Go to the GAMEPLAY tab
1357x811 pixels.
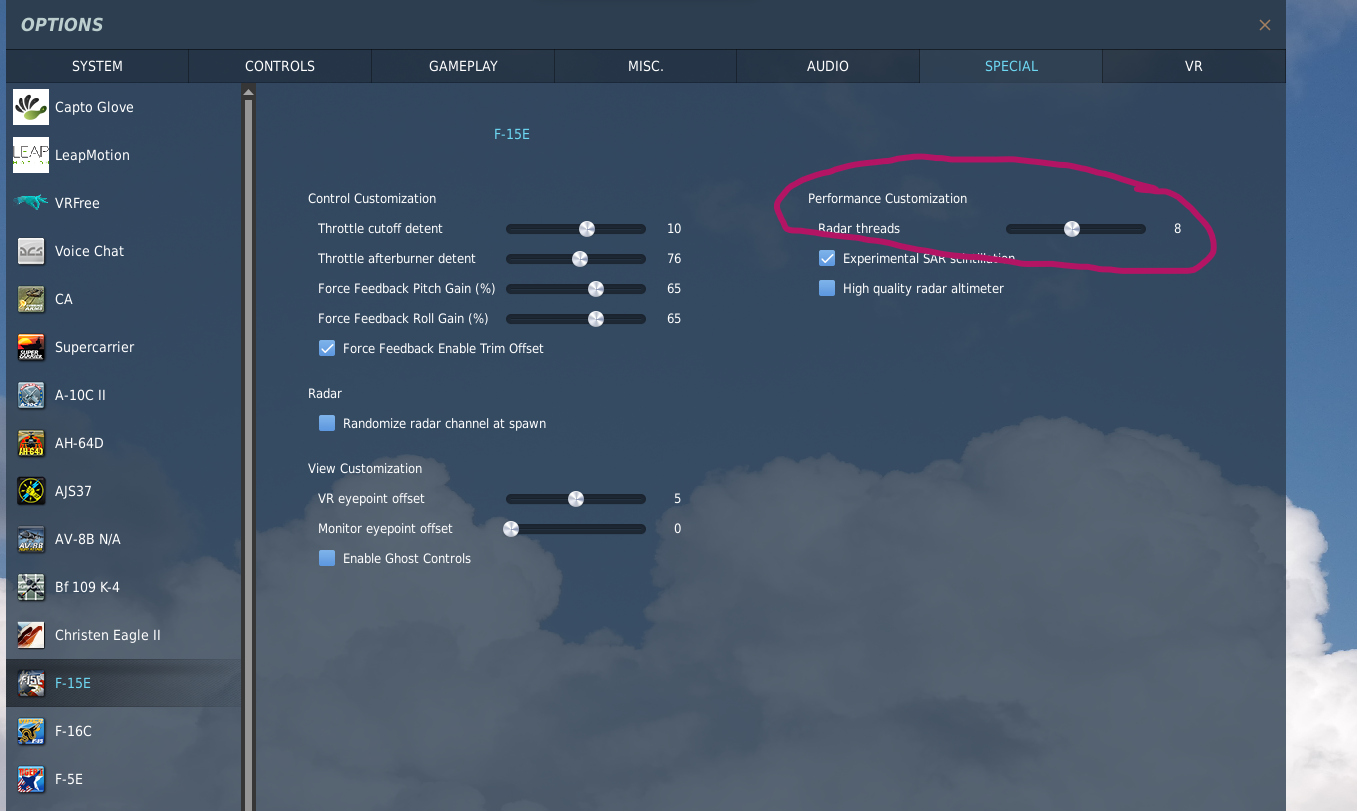pyautogui.click(x=463, y=66)
